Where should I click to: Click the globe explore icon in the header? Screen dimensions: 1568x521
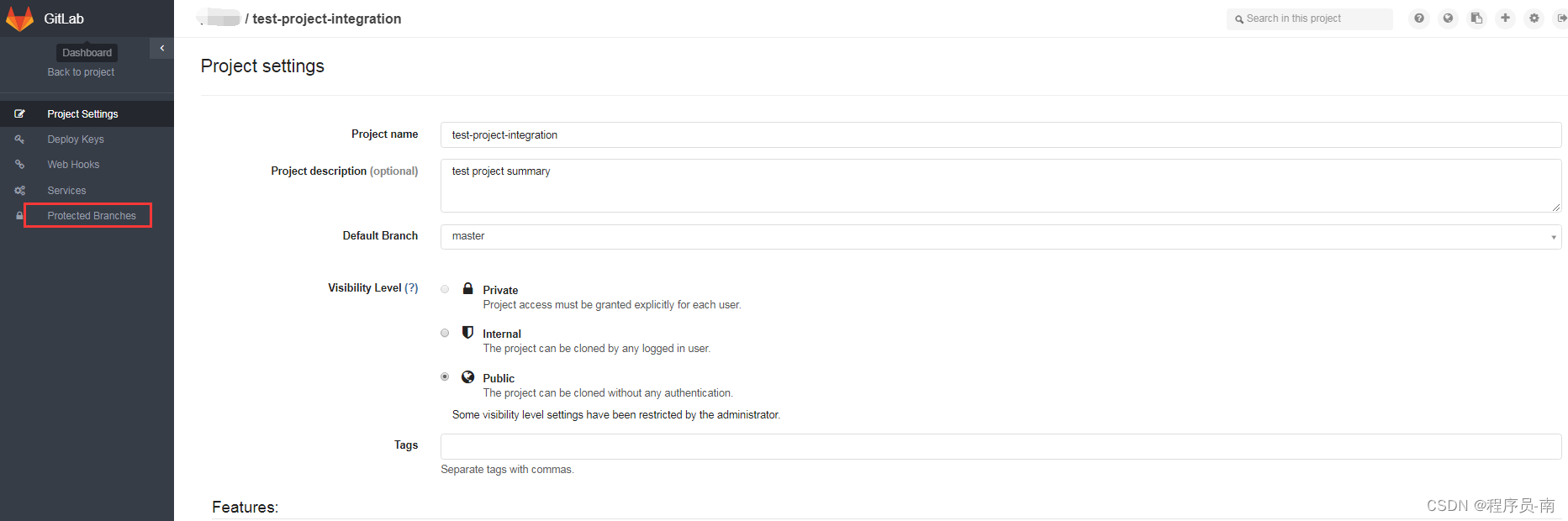coord(1448,18)
